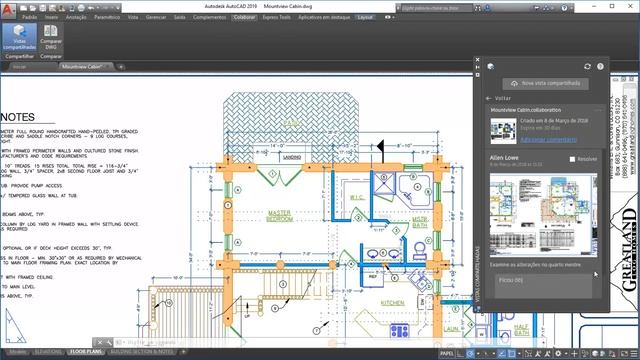This screenshot has height=360, width=640.
Task: Switch to BUILDING SECTION & NOTES layout tab
Action: pyautogui.click(x=142, y=352)
